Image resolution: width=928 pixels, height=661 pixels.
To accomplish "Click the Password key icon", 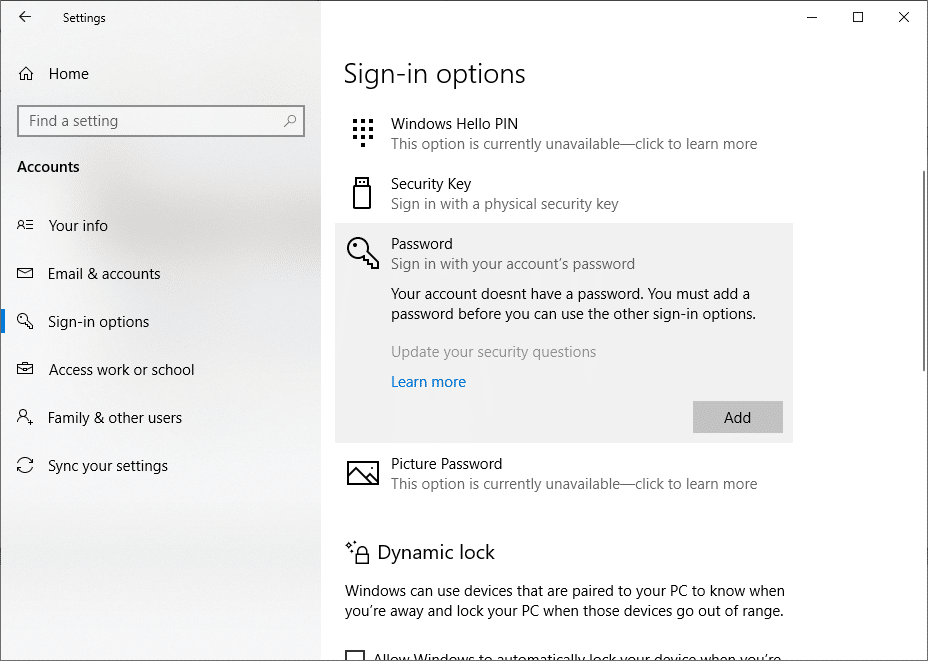I will coord(362,253).
